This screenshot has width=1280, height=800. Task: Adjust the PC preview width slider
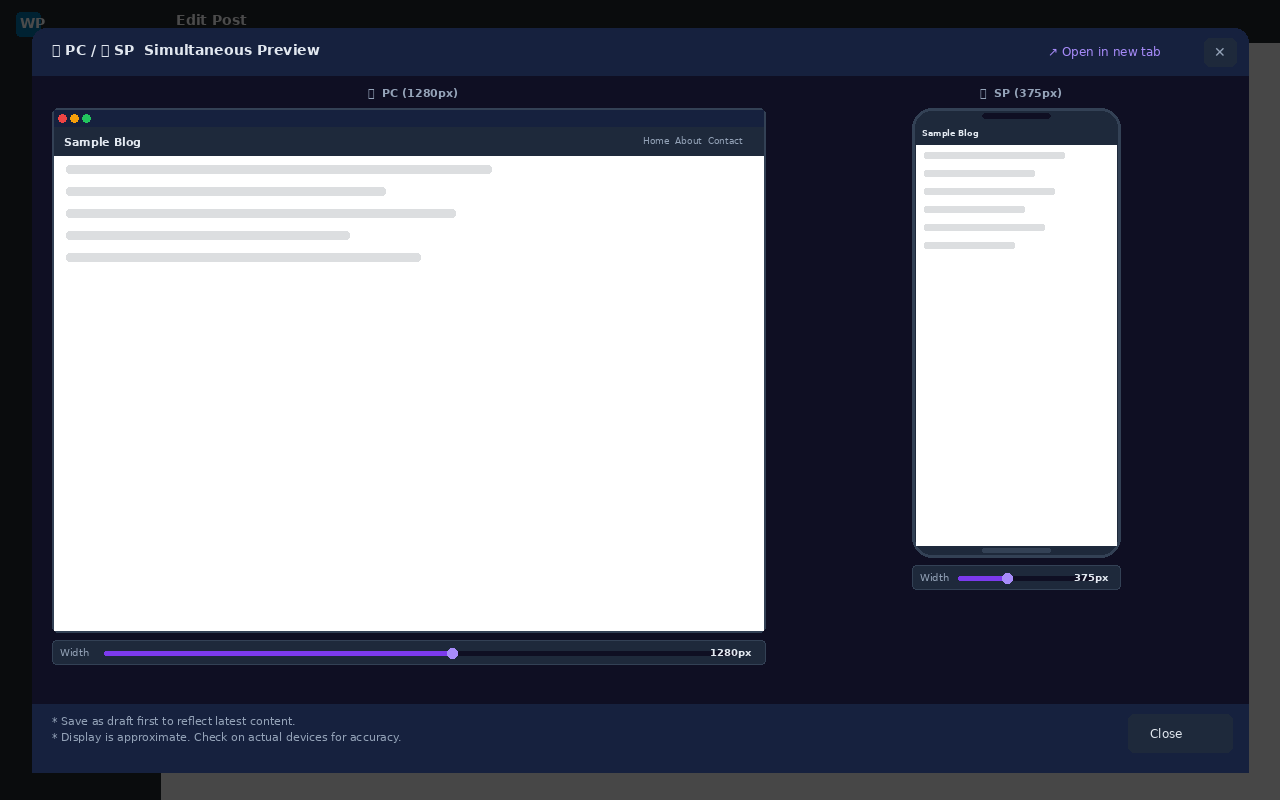[453, 653]
